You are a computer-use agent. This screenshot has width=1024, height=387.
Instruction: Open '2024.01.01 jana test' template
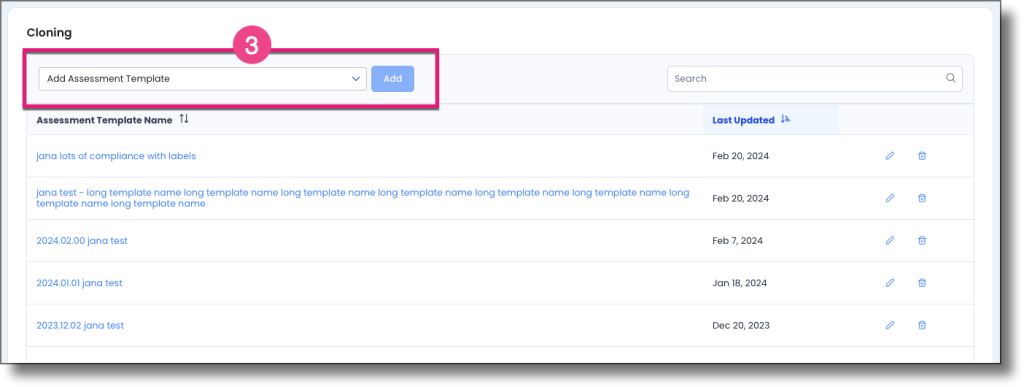tap(80, 283)
